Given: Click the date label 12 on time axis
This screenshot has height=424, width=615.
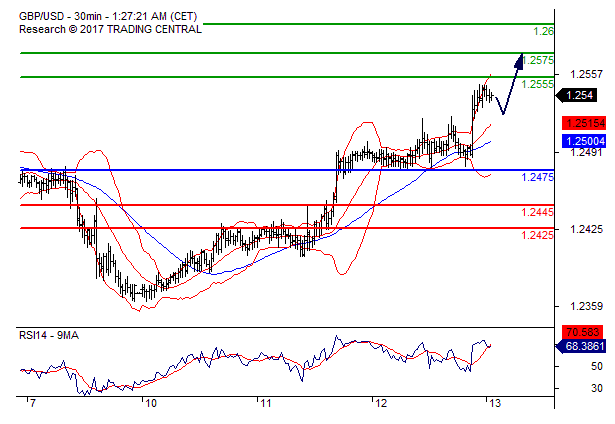Looking at the screenshot, I should pyautogui.click(x=381, y=403).
